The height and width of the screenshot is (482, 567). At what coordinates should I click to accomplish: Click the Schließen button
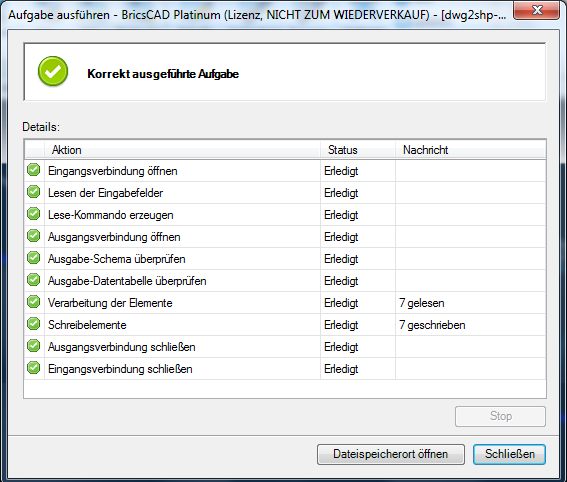click(509, 454)
